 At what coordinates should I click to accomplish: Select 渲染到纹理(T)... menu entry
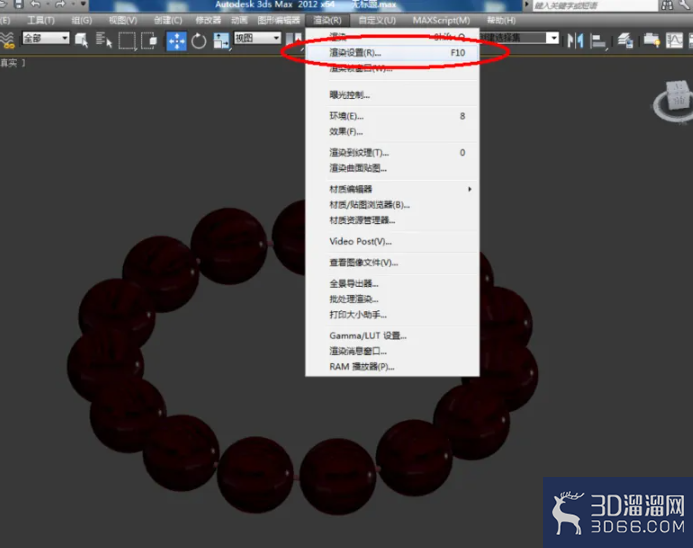[x=392, y=153]
